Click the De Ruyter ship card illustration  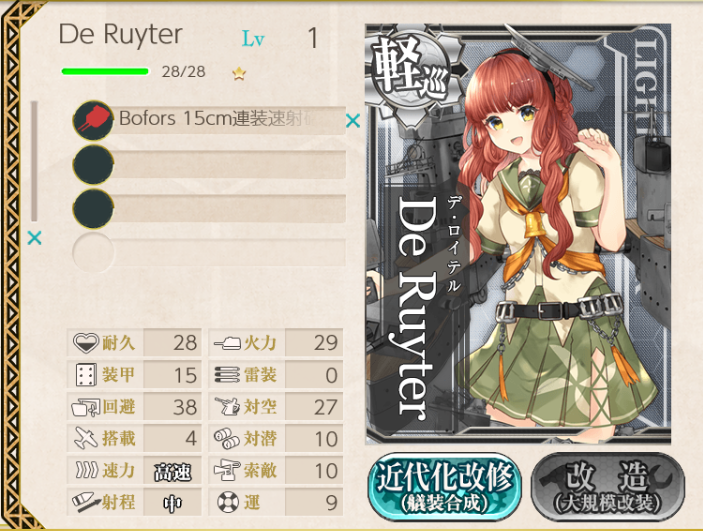tap(518, 233)
